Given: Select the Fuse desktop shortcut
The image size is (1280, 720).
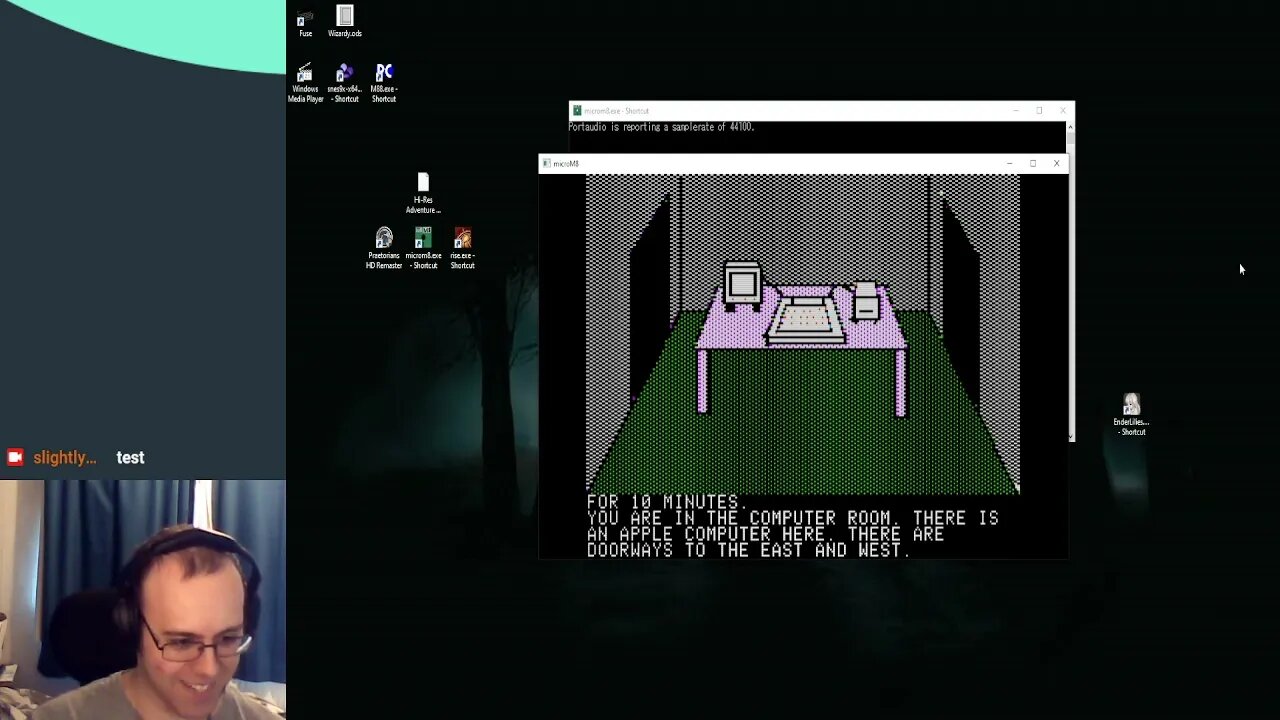Looking at the screenshot, I should 305,23.
